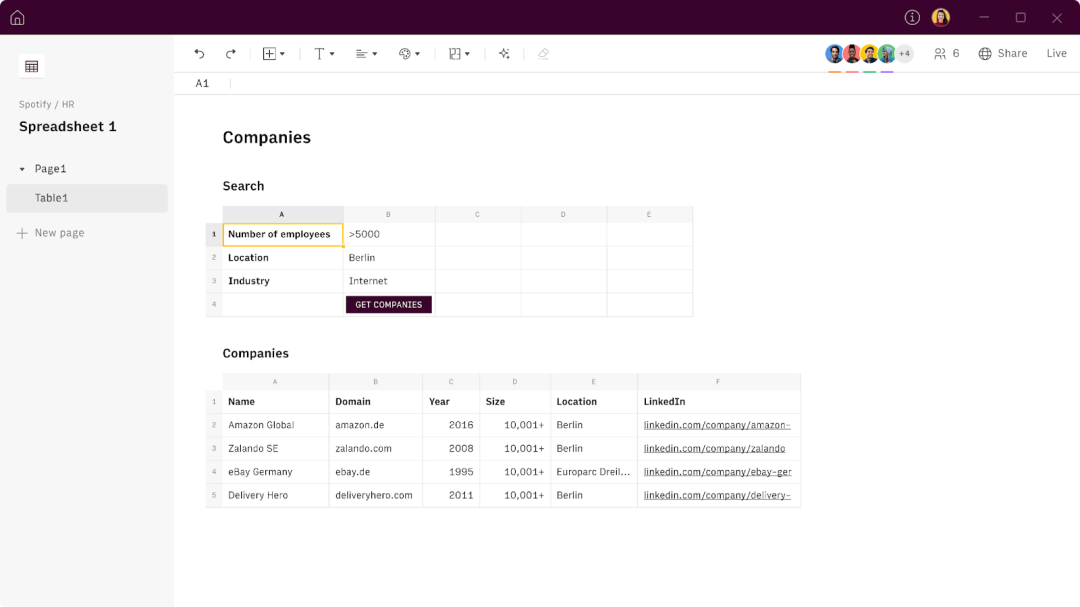Click the Share button
This screenshot has height=607, width=1080.
click(x=1002, y=54)
